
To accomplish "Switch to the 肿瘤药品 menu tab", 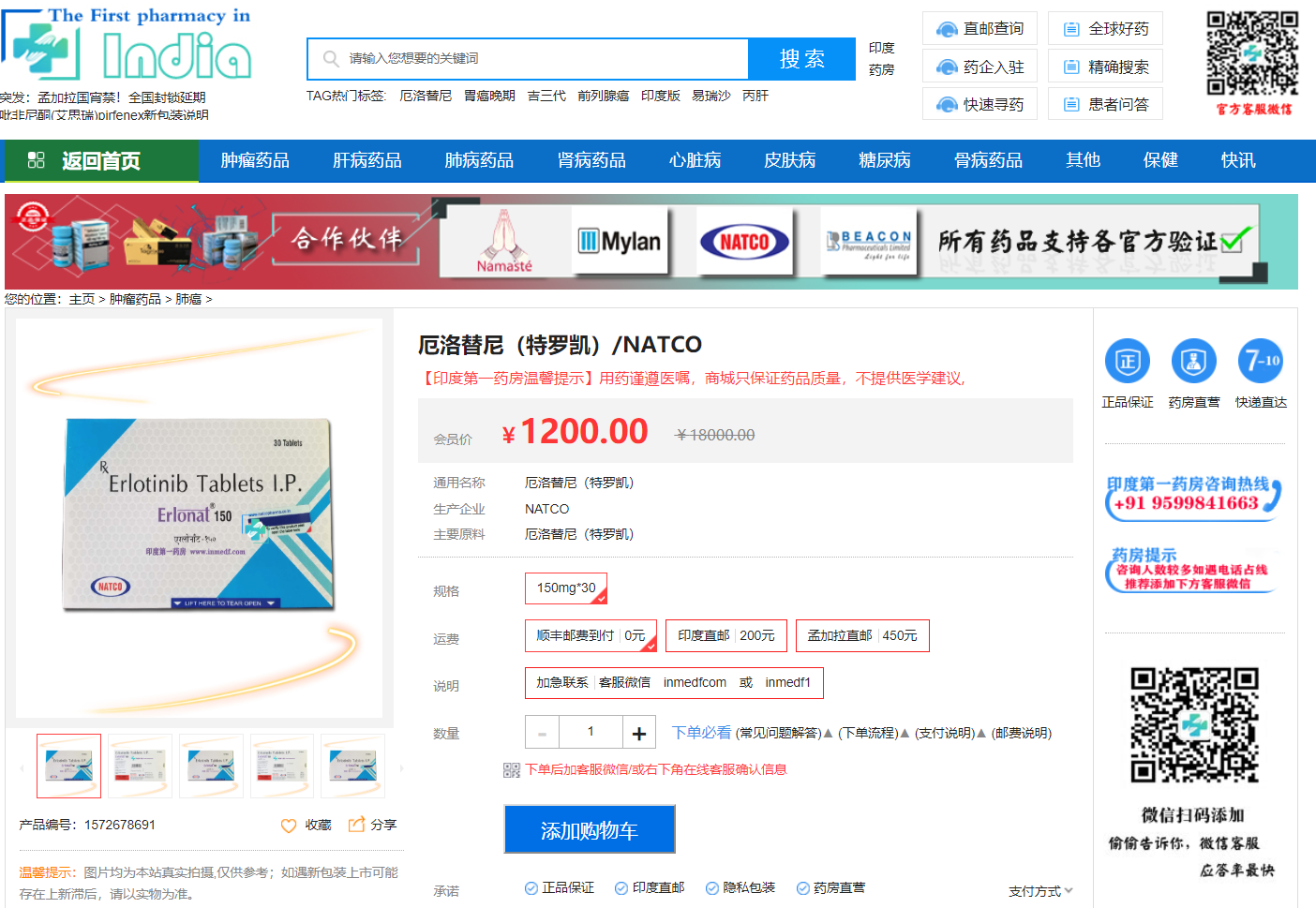I will point(254,160).
